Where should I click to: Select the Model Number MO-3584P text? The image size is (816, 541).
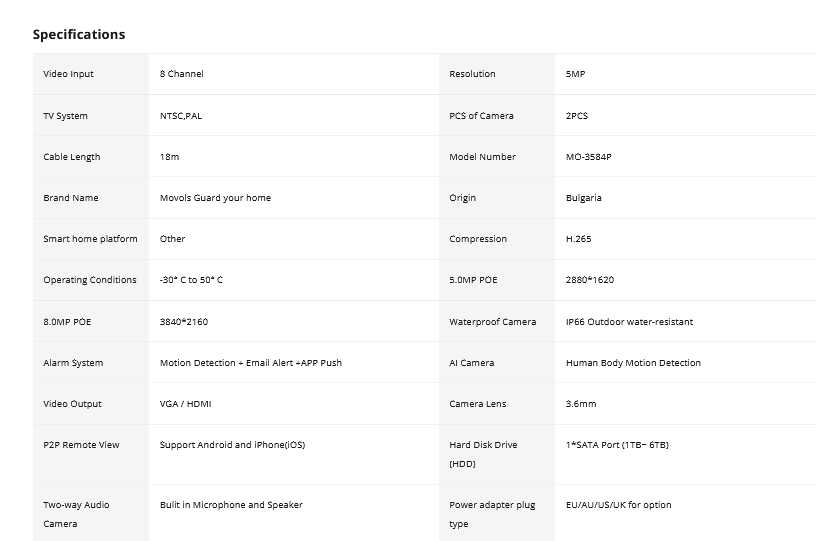point(589,157)
